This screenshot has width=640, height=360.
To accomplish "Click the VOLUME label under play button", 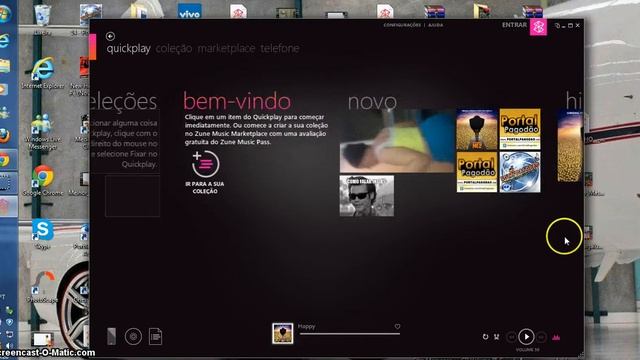I will (x=527, y=350).
